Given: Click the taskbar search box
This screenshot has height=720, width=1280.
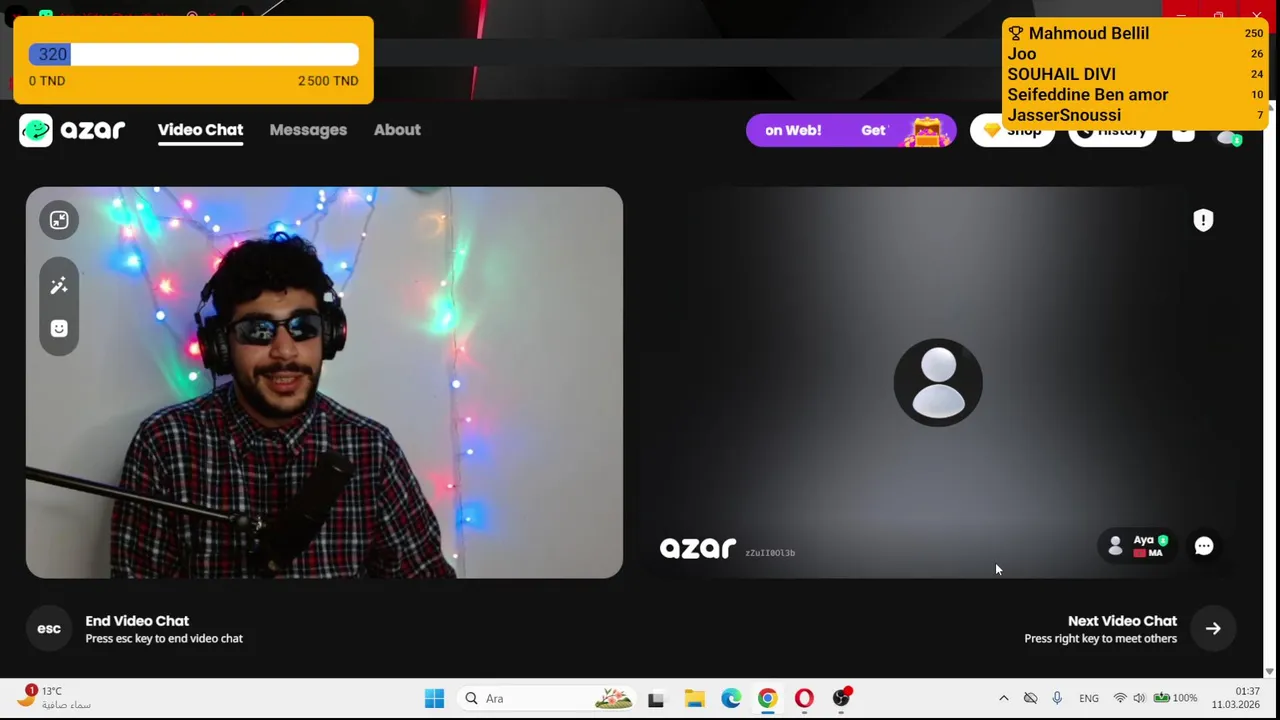Looking at the screenshot, I should point(547,698).
